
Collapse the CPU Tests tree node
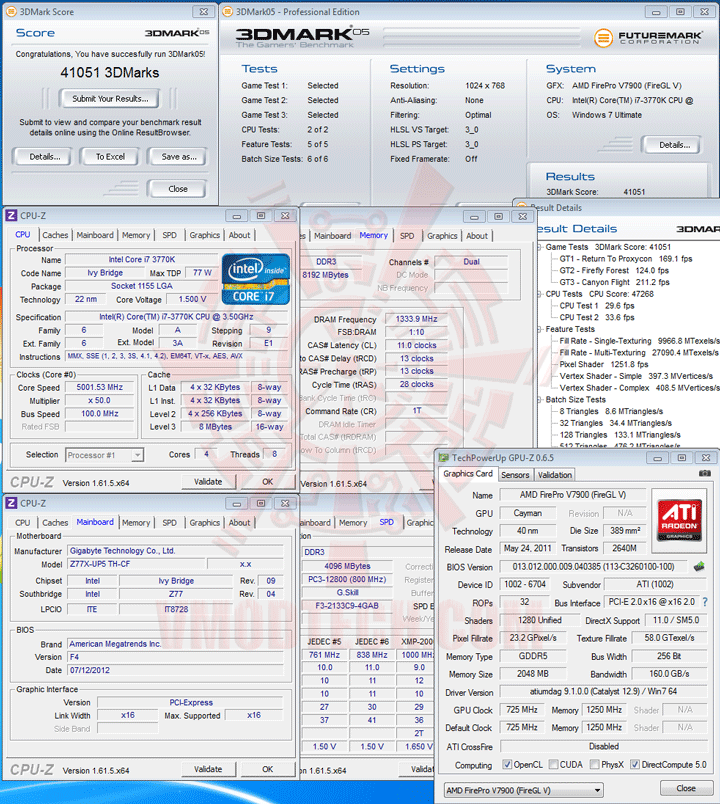point(540,294)
